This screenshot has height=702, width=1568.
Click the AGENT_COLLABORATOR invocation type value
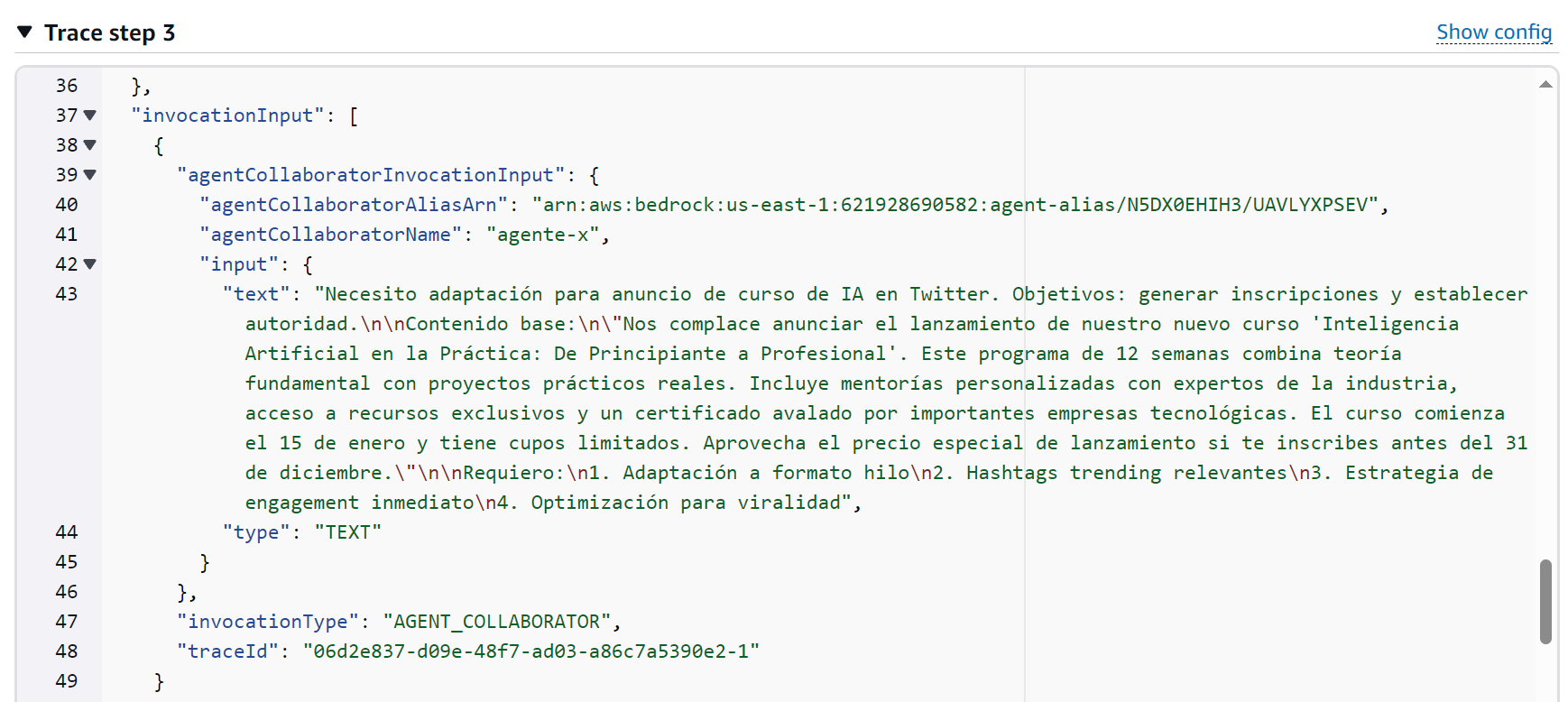[x=497, y=622]
